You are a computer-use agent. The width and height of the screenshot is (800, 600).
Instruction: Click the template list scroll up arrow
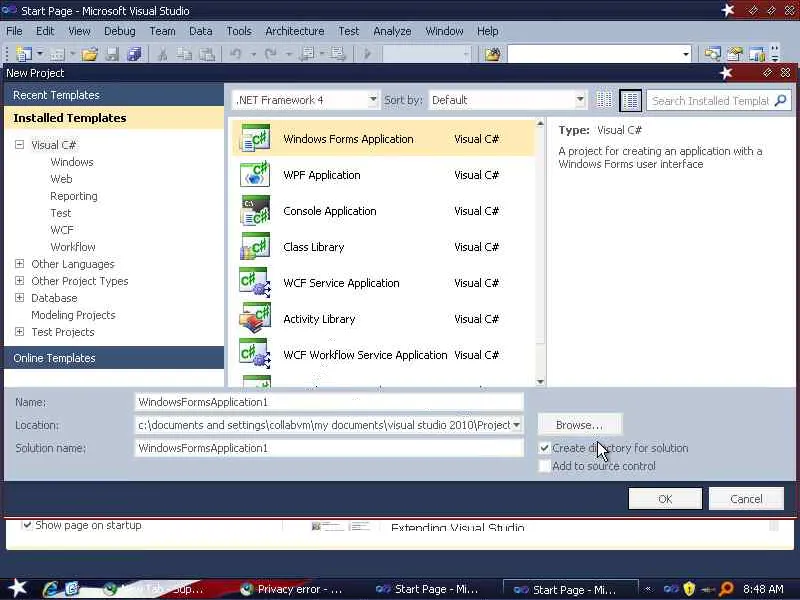coord(540,124)
